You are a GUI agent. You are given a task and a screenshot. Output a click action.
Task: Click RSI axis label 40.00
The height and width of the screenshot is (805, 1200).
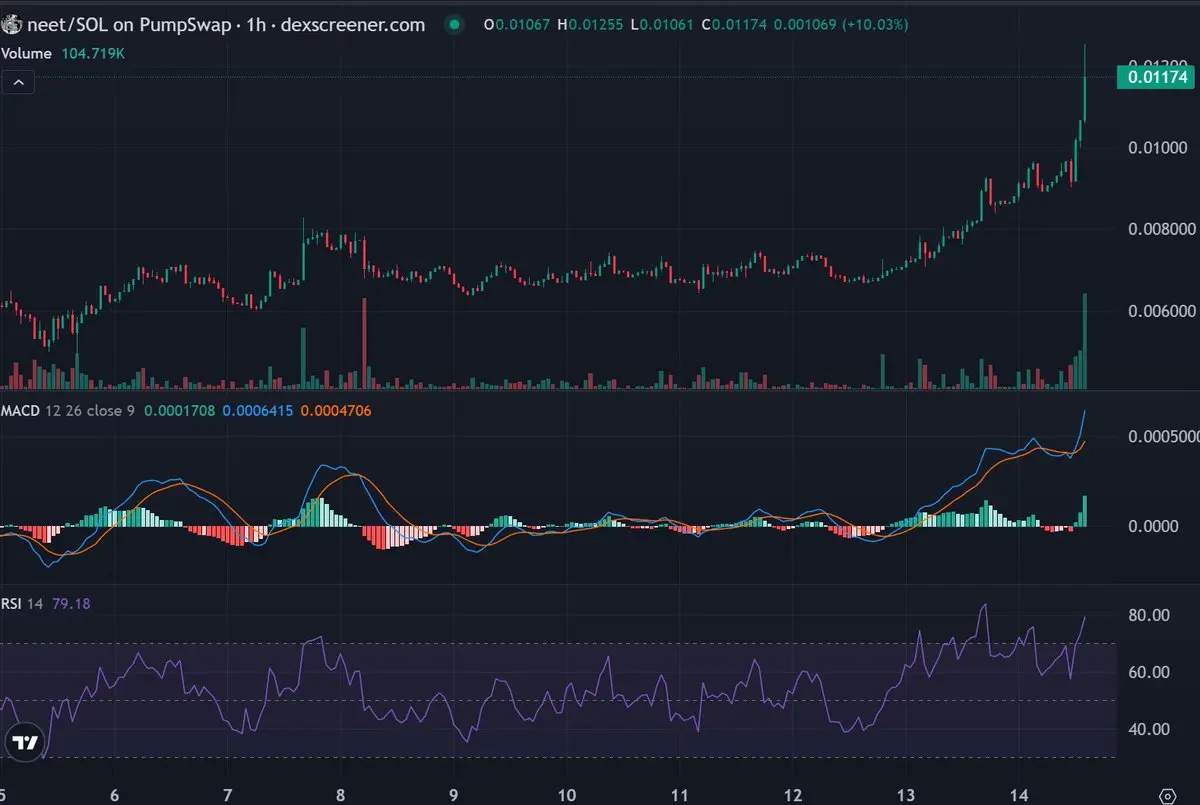[1148, 729]
